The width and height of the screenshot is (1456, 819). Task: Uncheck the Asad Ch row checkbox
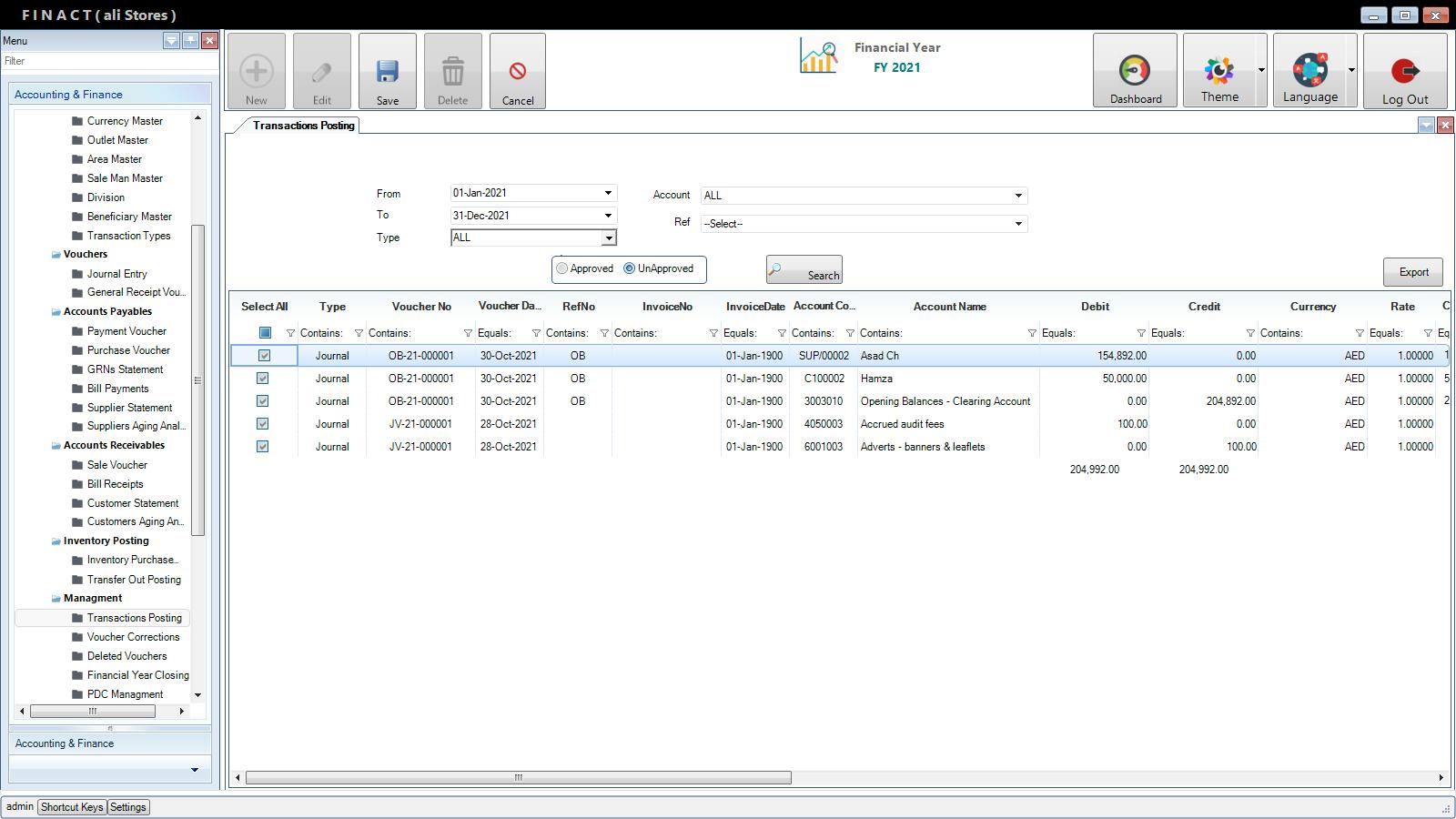264,356
